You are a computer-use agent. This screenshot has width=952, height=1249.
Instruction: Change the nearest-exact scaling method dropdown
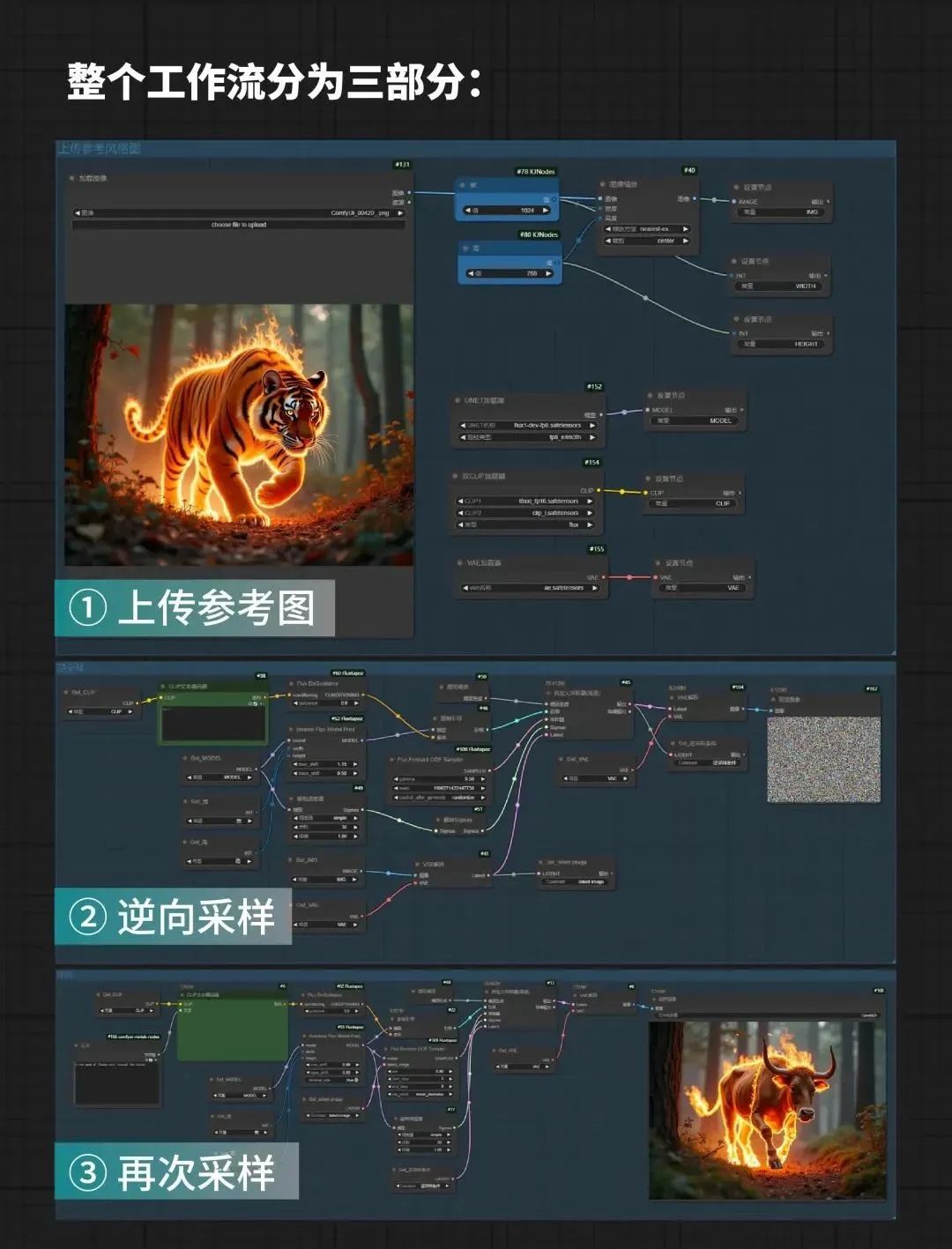coord(646,228)
